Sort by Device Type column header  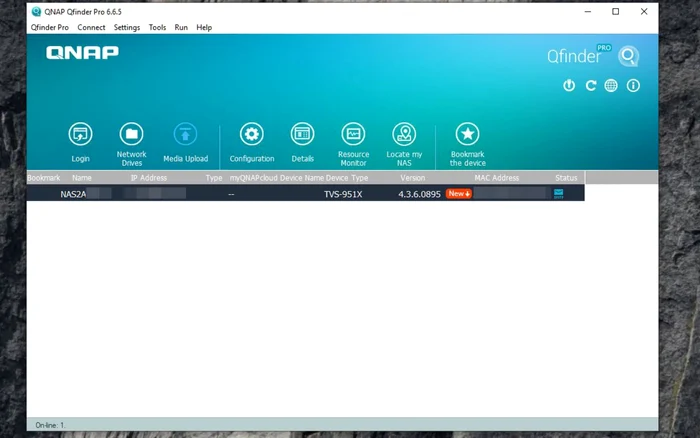tap(347, 178)
